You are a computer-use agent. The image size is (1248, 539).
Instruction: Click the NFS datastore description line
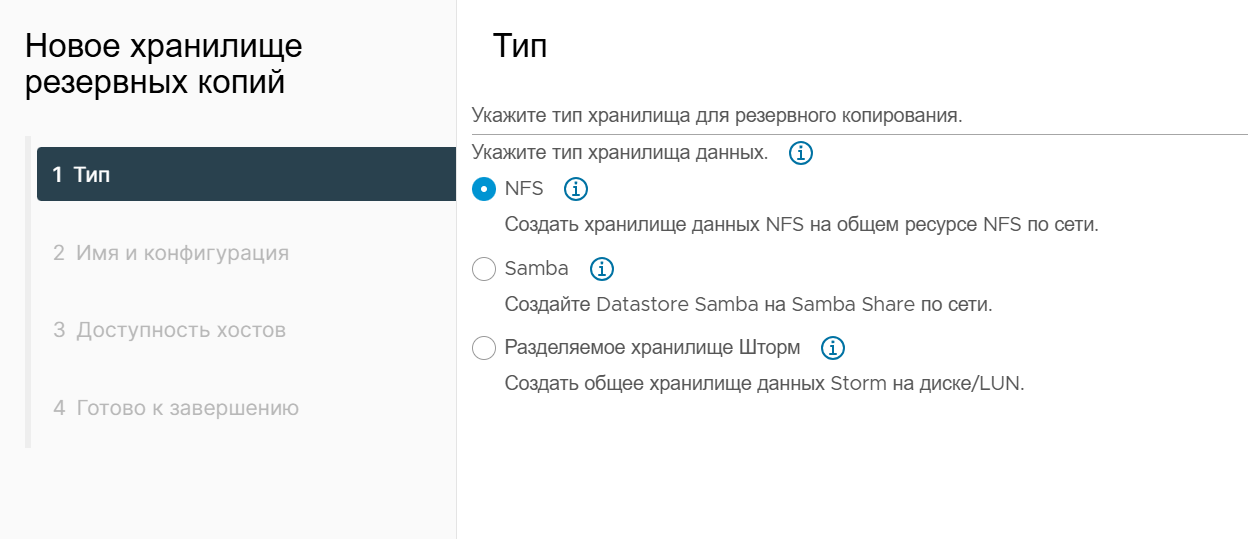coord(802,224)
